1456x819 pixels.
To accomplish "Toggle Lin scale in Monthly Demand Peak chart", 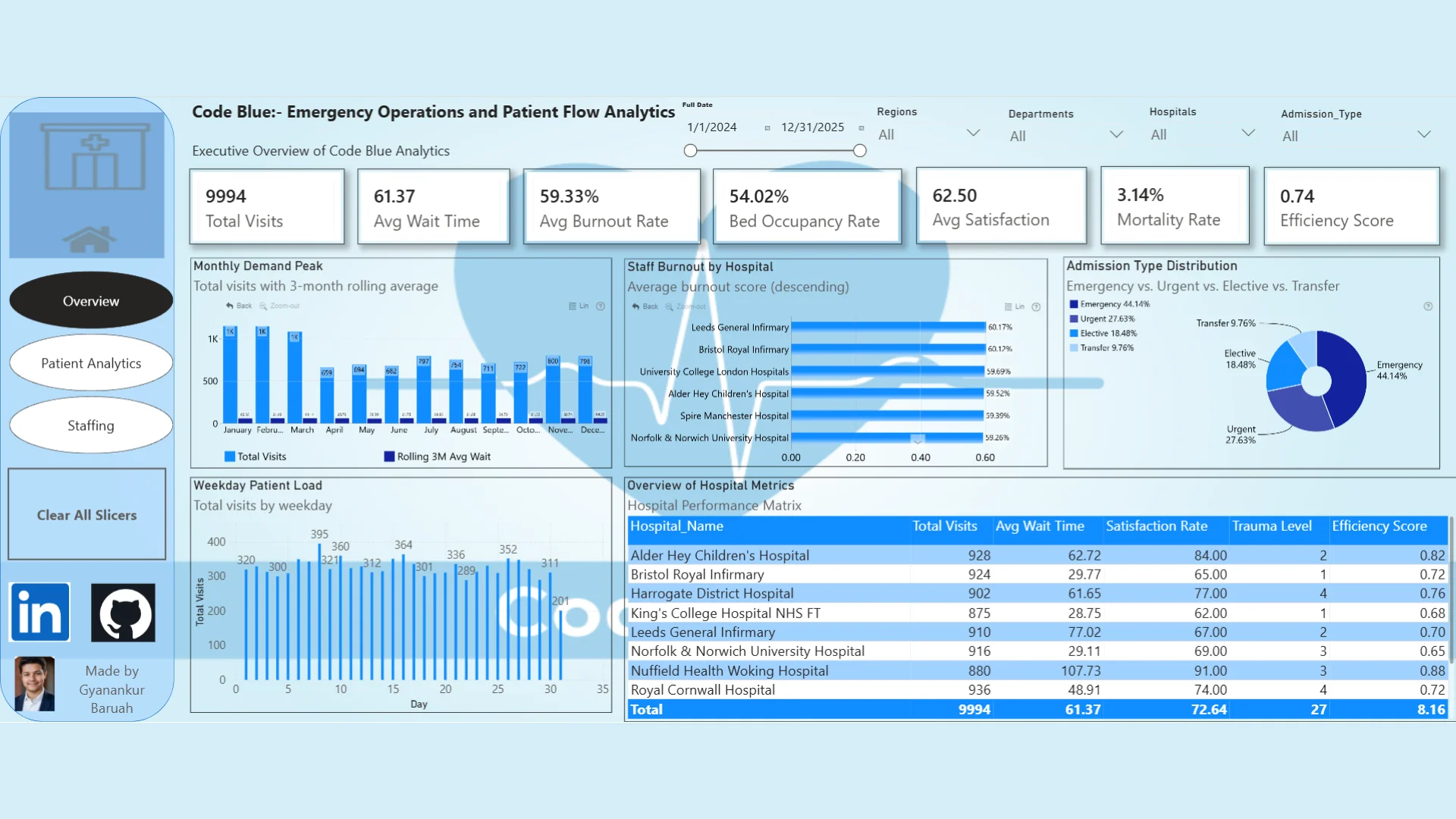I will pyautogui.click(x=579, y=306).
